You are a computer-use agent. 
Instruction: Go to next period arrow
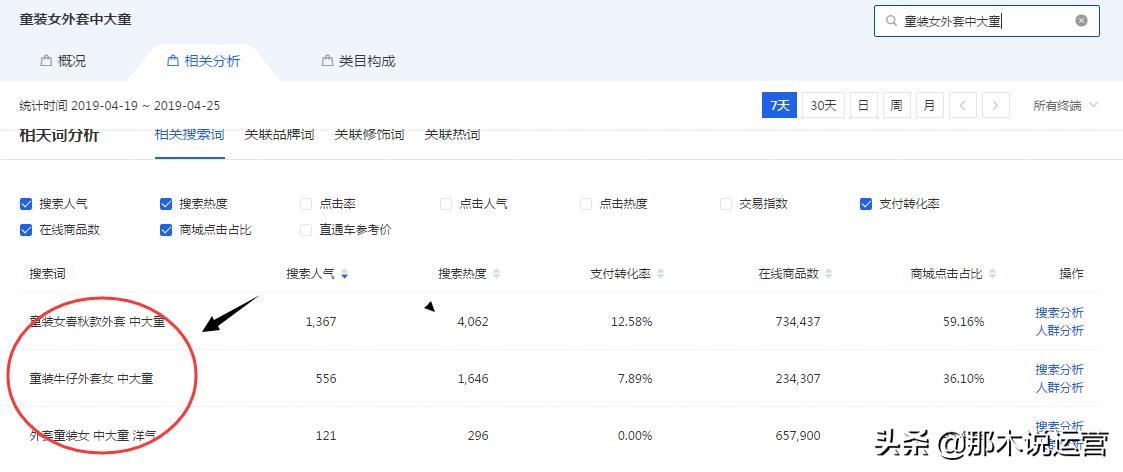(x=996, y=105)
